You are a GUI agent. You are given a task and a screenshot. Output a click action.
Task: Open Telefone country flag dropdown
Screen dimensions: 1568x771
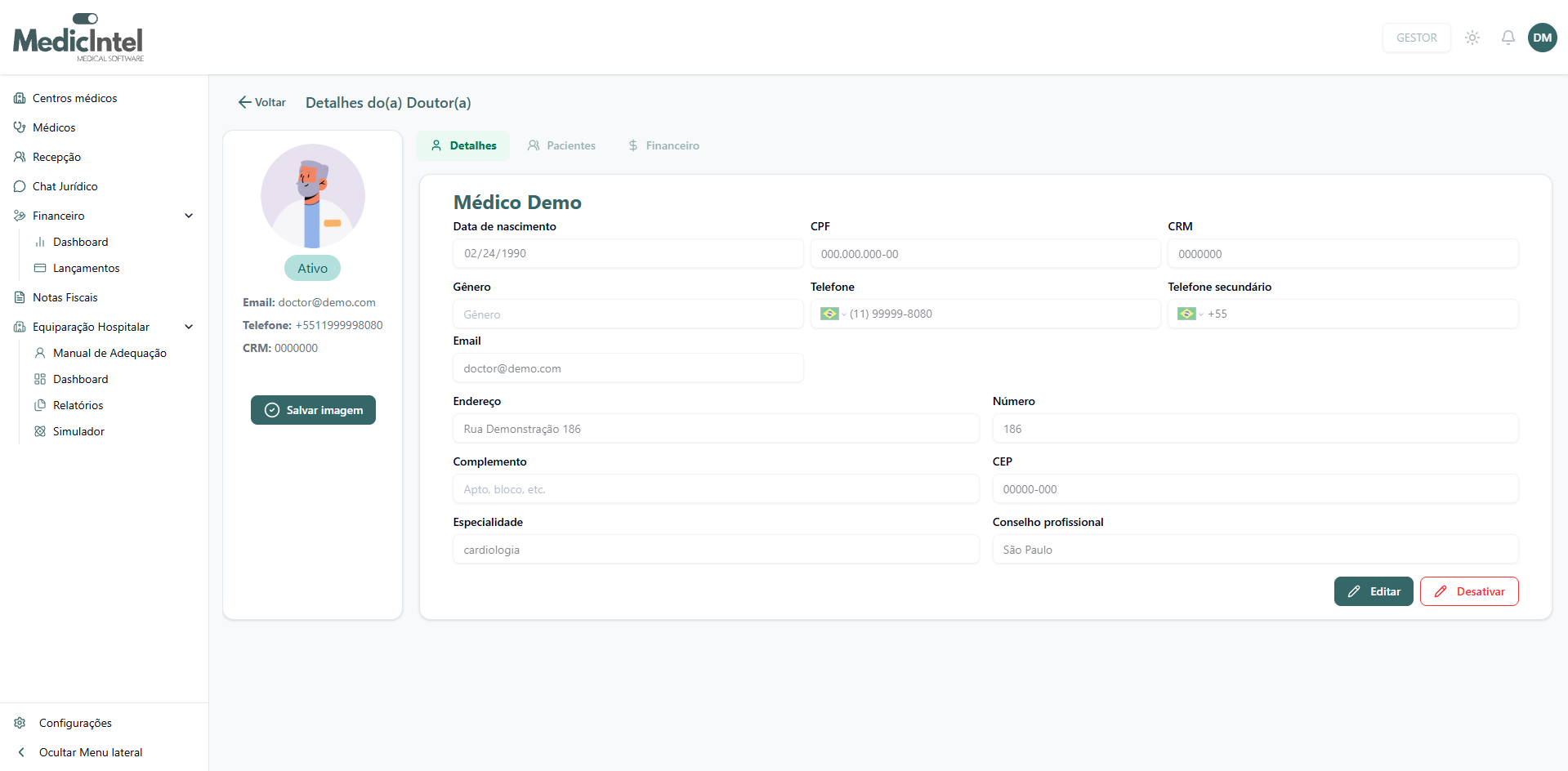(x=833, y=314)
